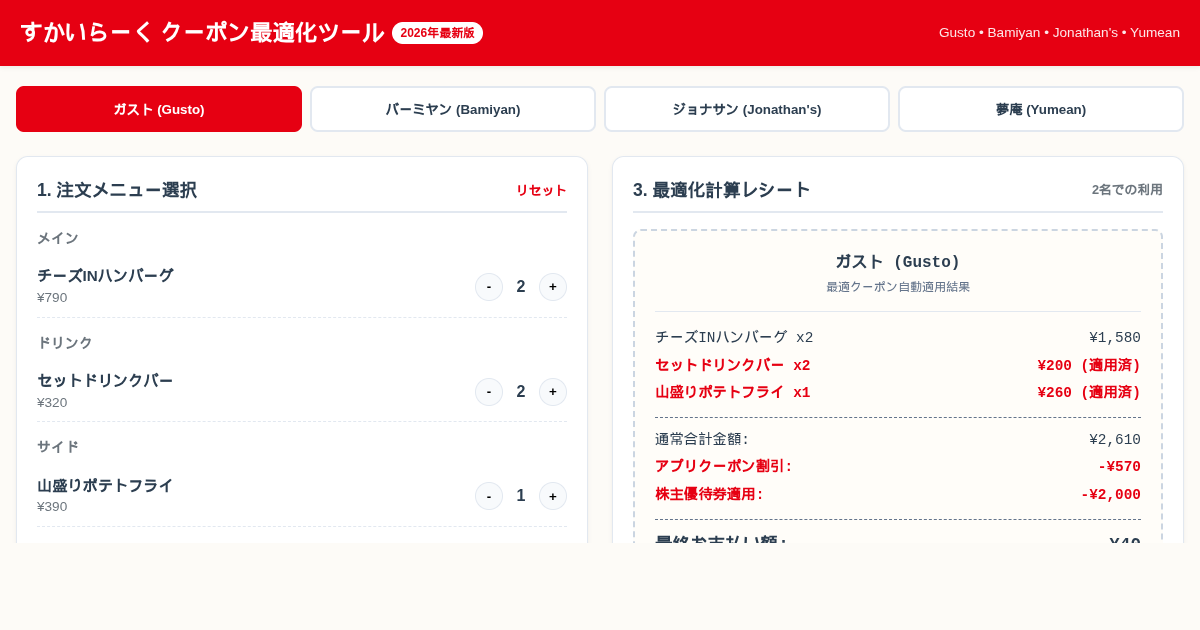Click the サイド category label

point(58,447)
